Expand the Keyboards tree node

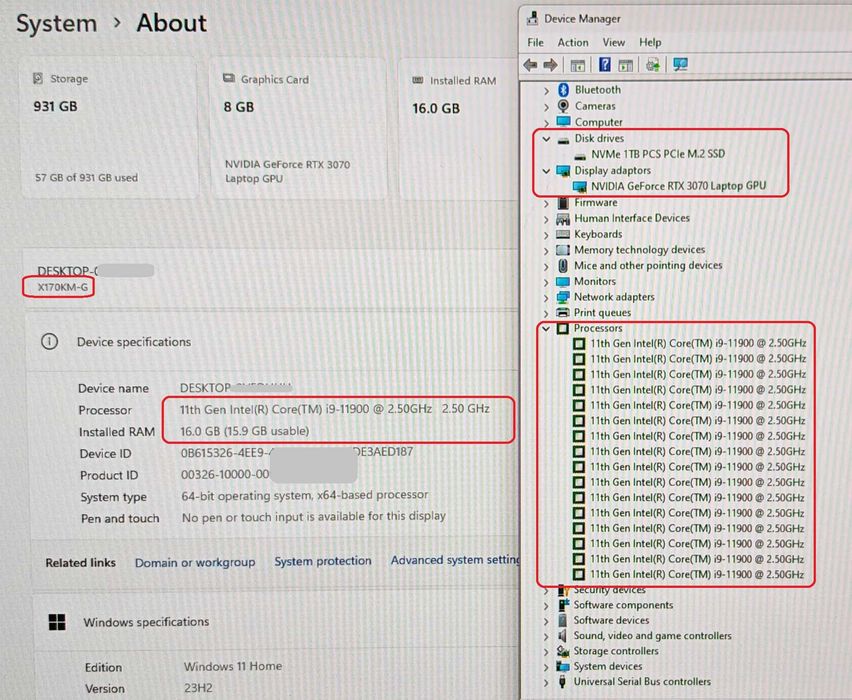pyautogui.click(x=546, y=235)
